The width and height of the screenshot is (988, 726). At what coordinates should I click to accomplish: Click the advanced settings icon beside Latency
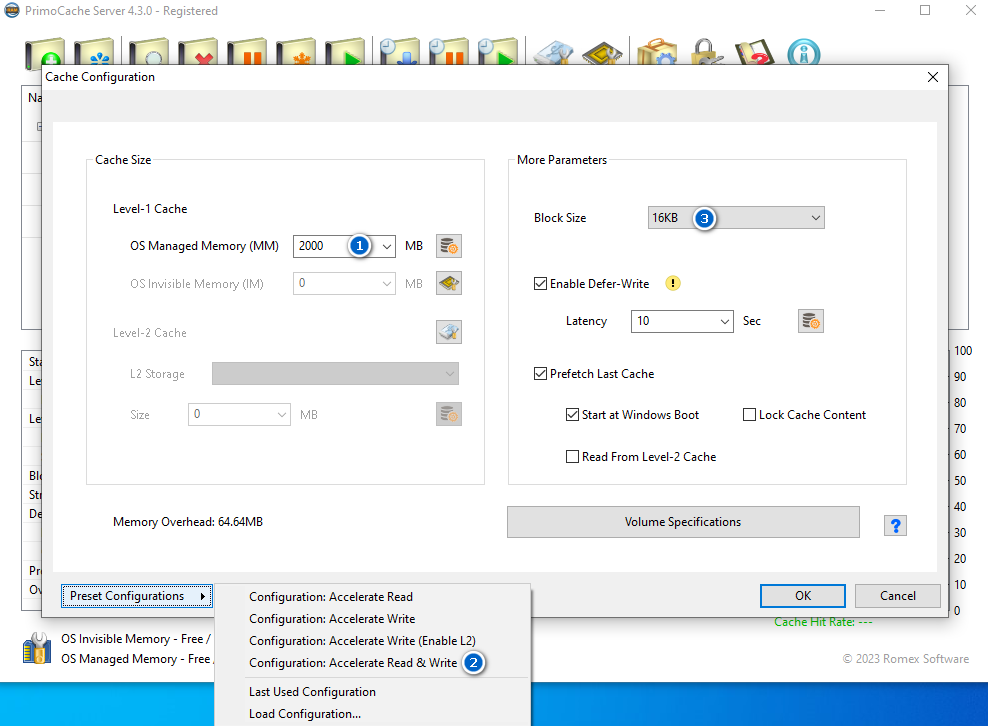pos(811,321)
